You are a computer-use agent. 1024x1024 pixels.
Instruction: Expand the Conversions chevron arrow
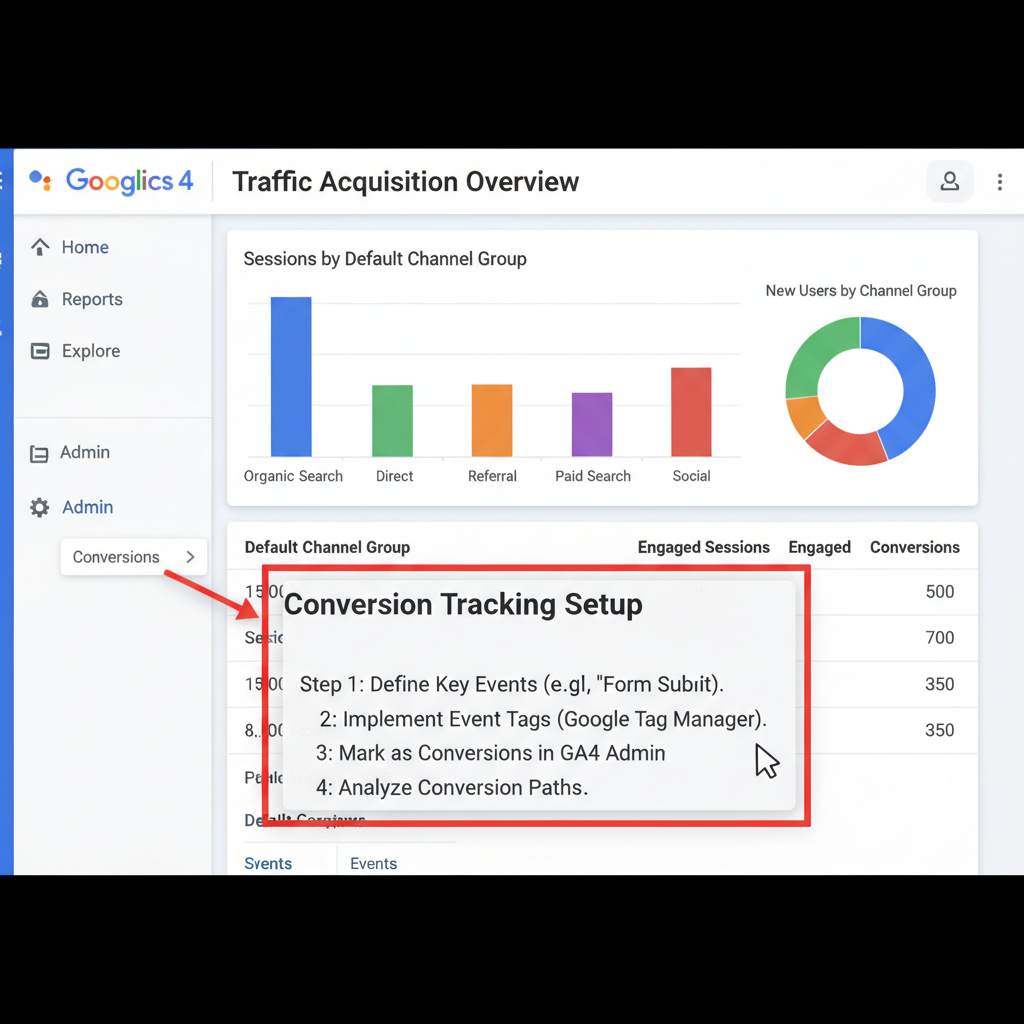coord(190,557)
